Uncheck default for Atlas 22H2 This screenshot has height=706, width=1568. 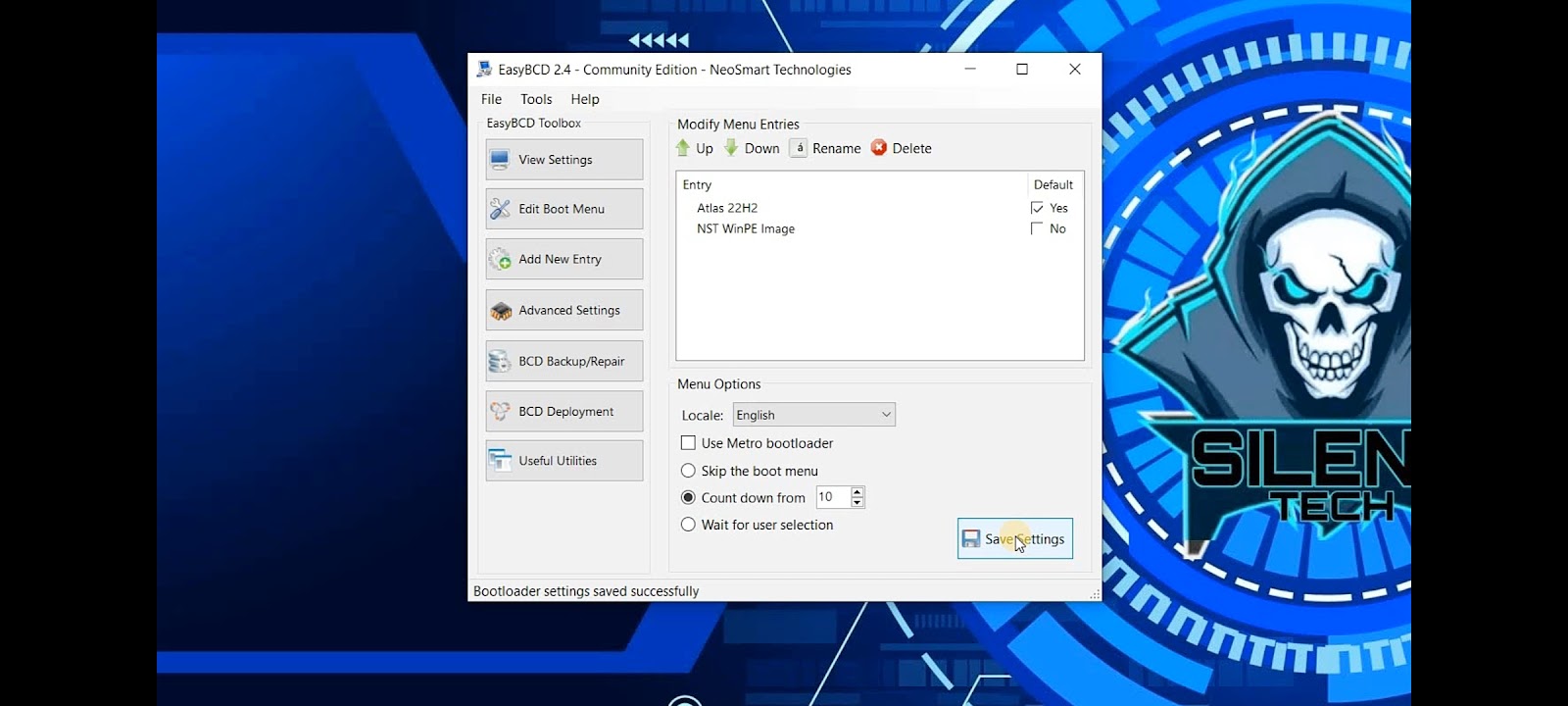point(1037,208)
